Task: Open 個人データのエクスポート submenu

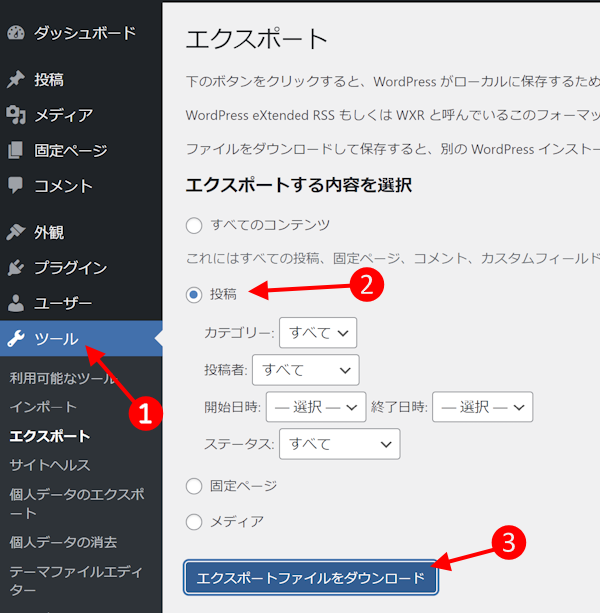Action: click(x=77, y=504)
